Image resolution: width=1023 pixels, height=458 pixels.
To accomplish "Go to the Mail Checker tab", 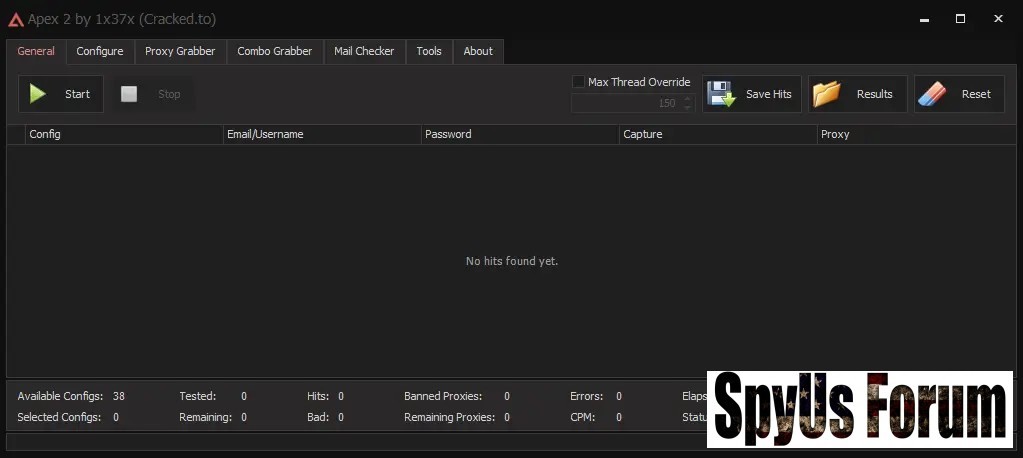I will pyautogui.click(x=364, y=51).
